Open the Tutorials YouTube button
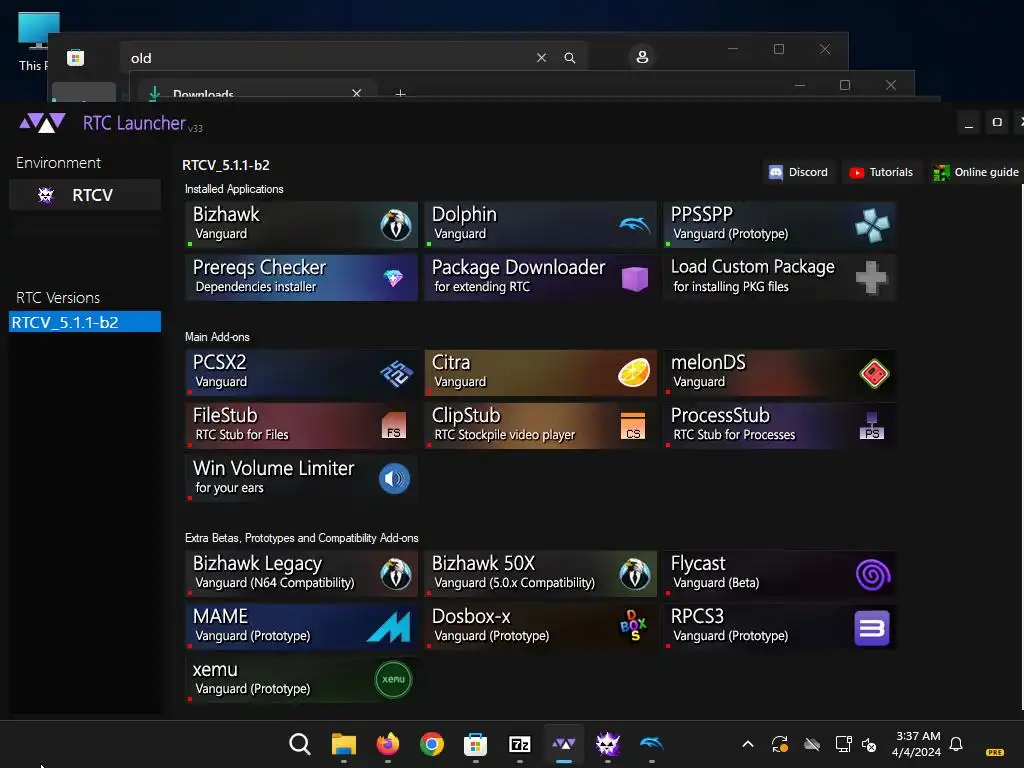 tap(882, 172)
